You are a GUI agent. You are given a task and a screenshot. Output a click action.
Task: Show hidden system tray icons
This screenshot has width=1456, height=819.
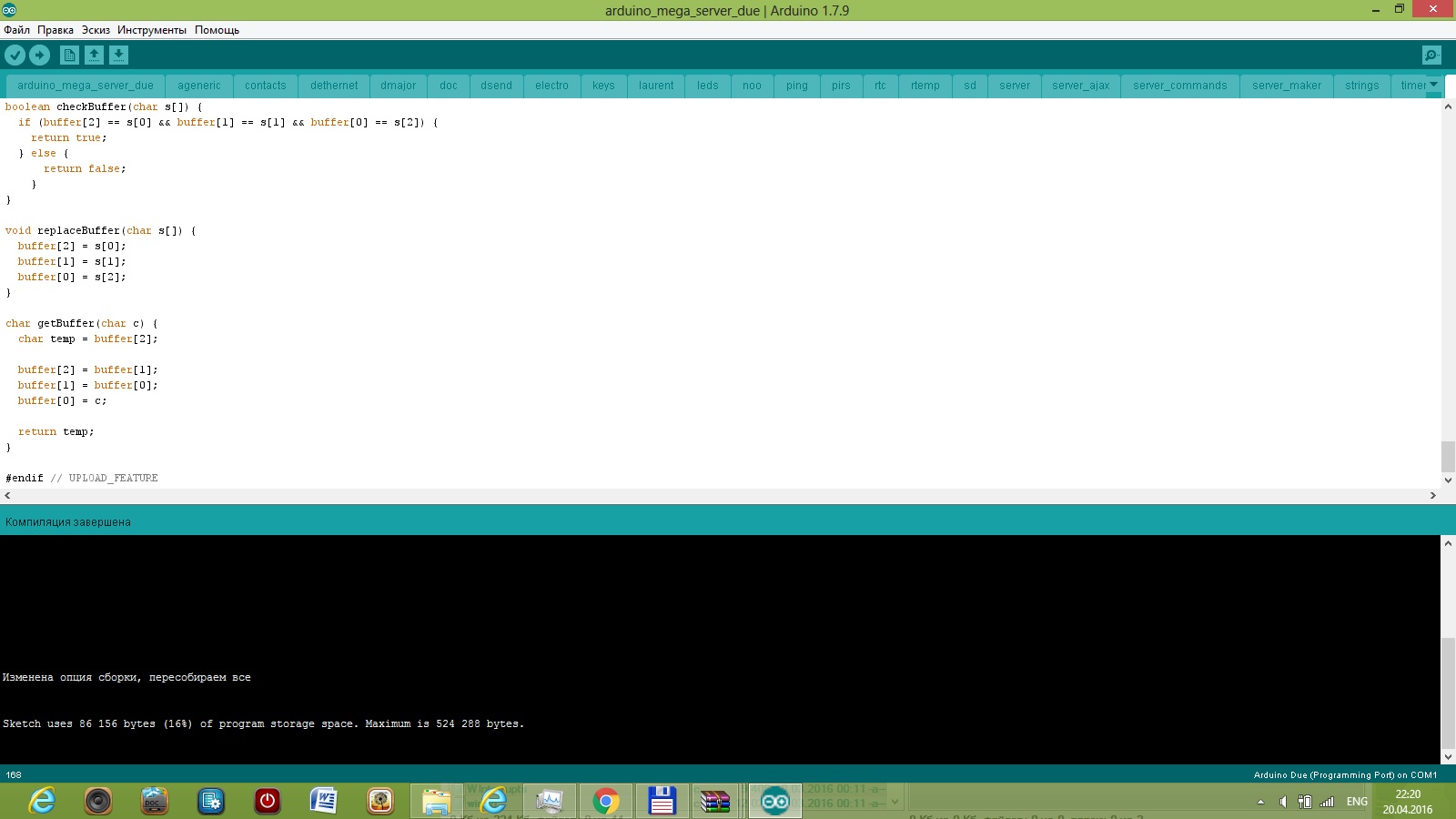coord(1260,802)
